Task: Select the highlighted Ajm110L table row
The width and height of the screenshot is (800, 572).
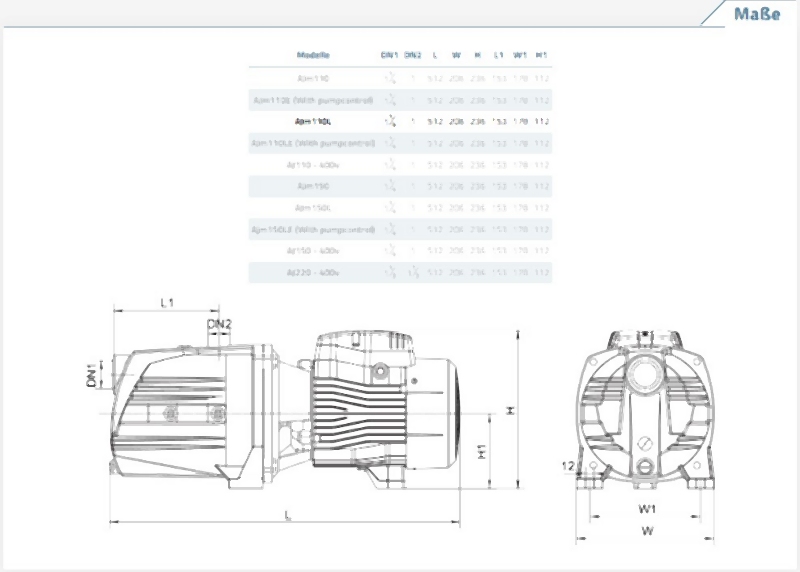Action: (x=400, y=121)
